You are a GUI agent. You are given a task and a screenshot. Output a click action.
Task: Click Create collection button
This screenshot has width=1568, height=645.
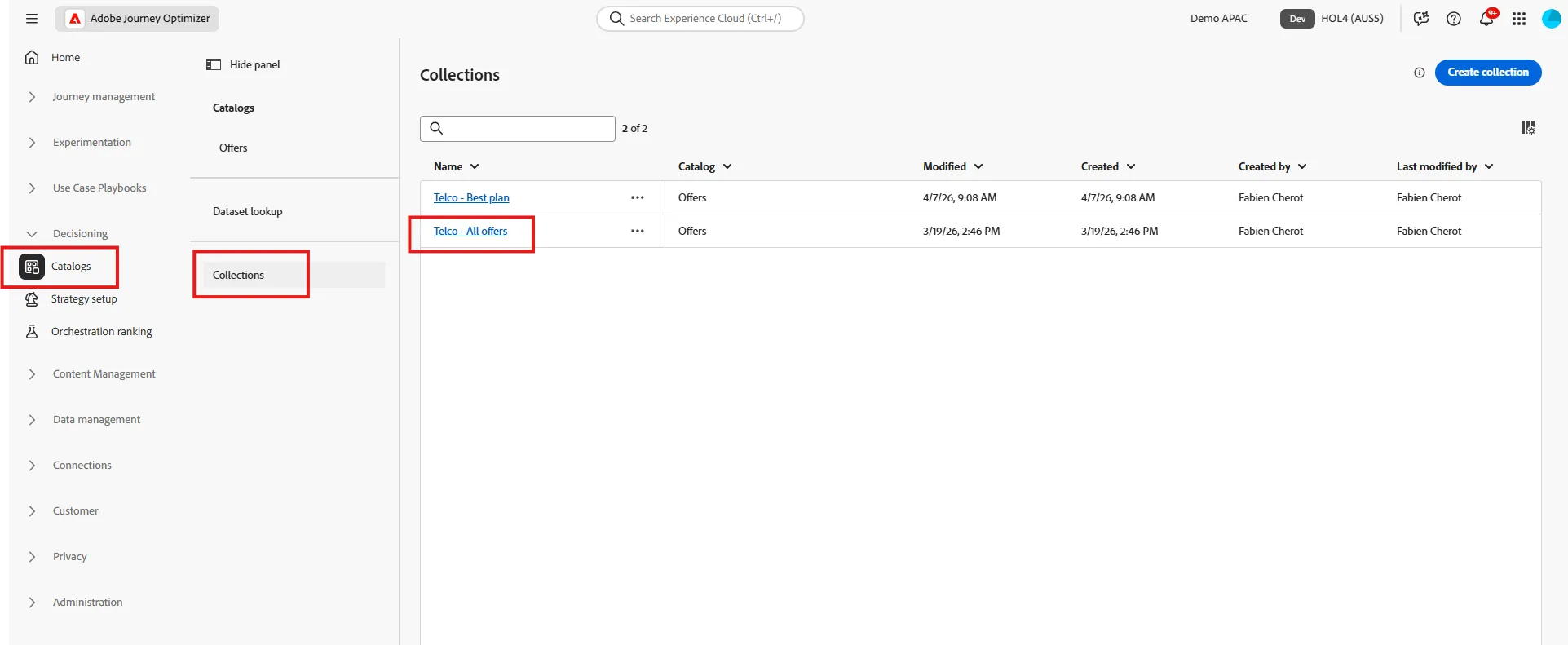point(1488,73)
